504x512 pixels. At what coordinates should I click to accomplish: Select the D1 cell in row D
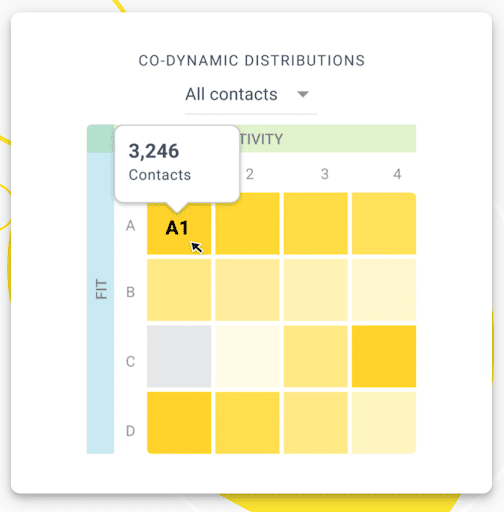click(179, 423)
